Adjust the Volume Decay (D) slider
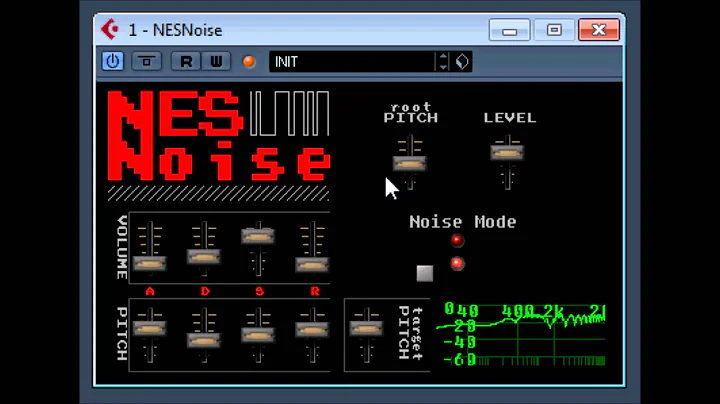720x404 pixels. pyautogui.click(x=204, y=256)
